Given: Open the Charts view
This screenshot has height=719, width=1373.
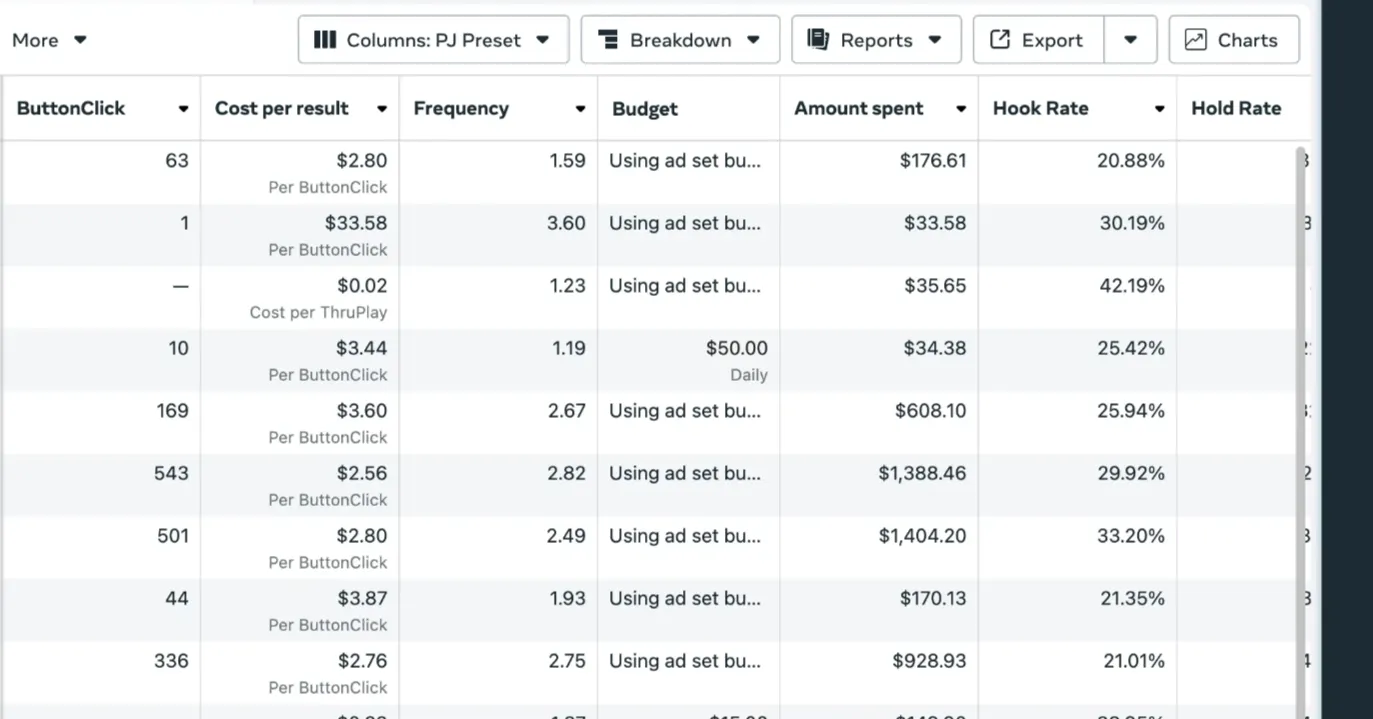Looking at the screenshot, I should [x=1234, y=40].
